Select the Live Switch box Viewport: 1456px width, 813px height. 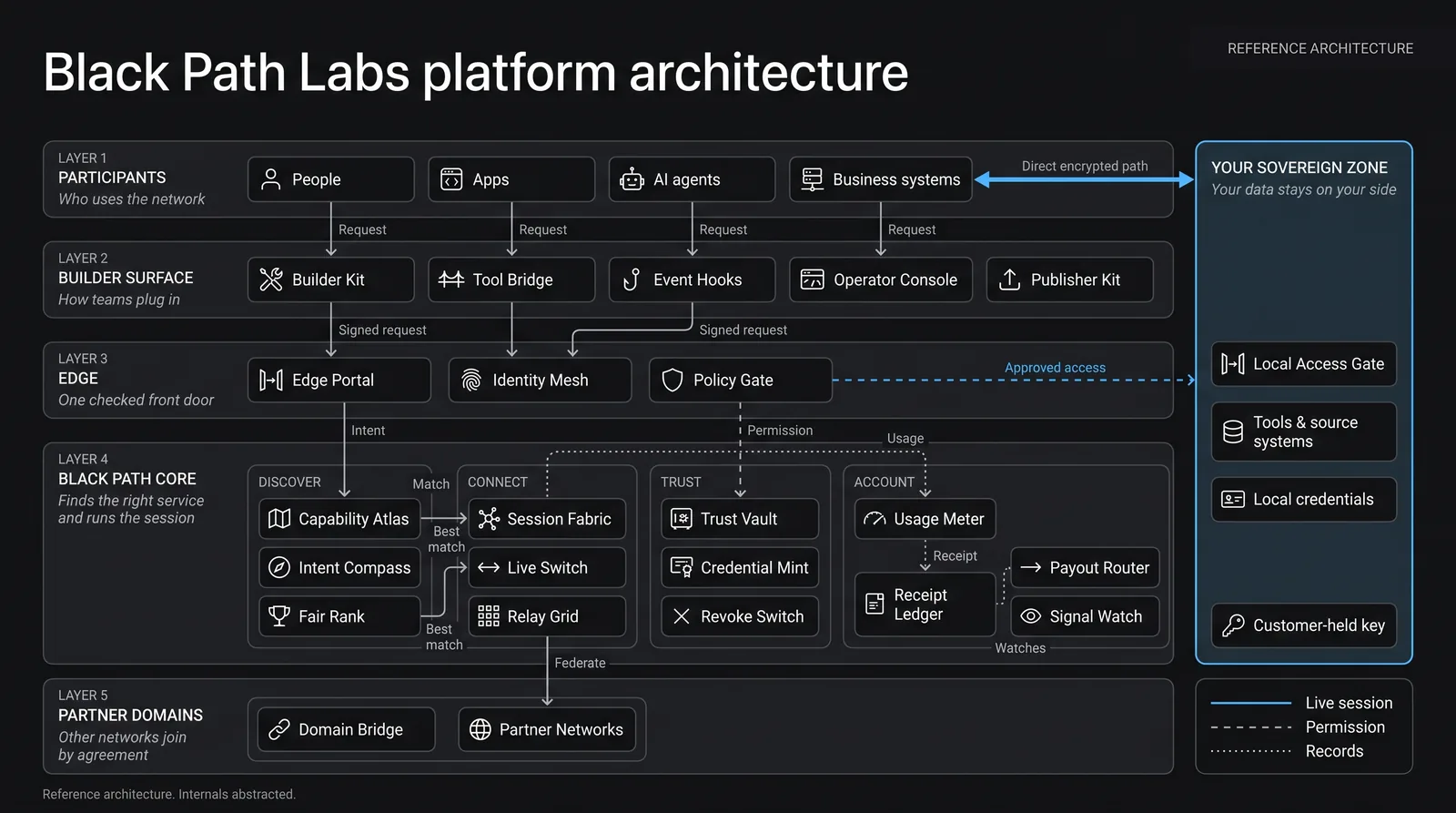click(547, 567)
